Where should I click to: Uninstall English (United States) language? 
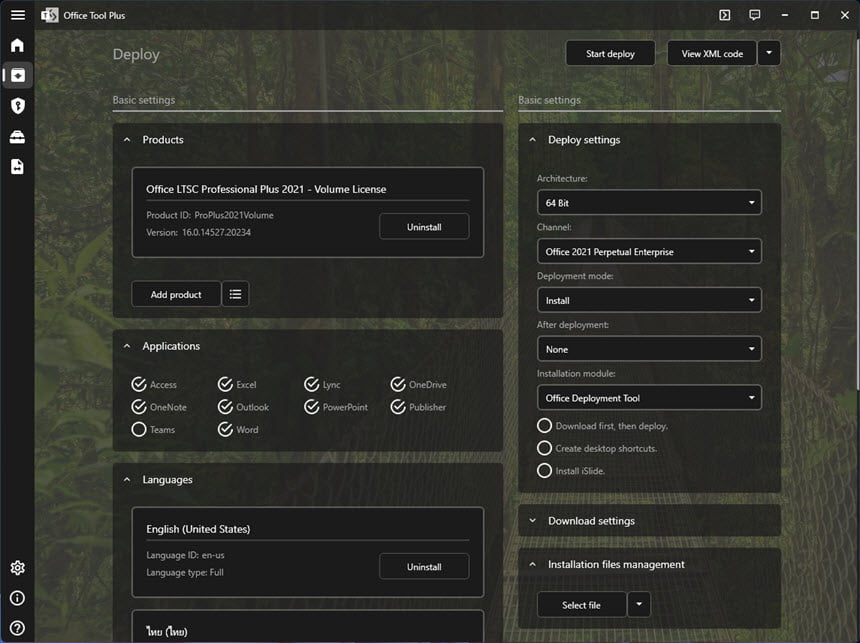424,566
